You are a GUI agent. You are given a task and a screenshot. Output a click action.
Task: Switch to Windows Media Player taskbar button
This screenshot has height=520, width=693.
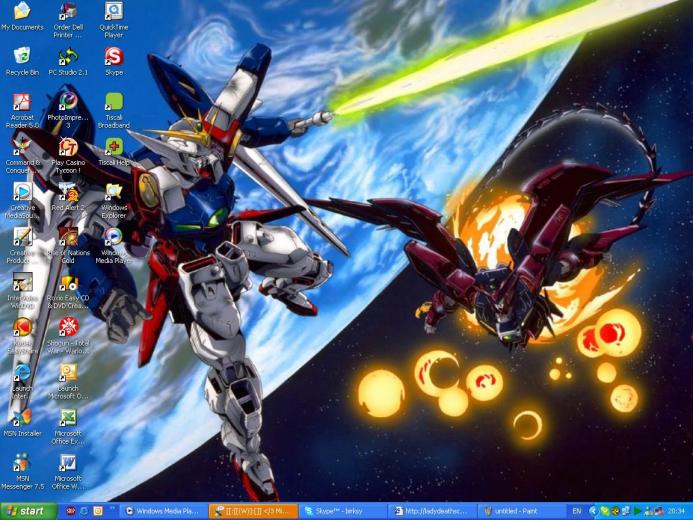click(164, 511)
